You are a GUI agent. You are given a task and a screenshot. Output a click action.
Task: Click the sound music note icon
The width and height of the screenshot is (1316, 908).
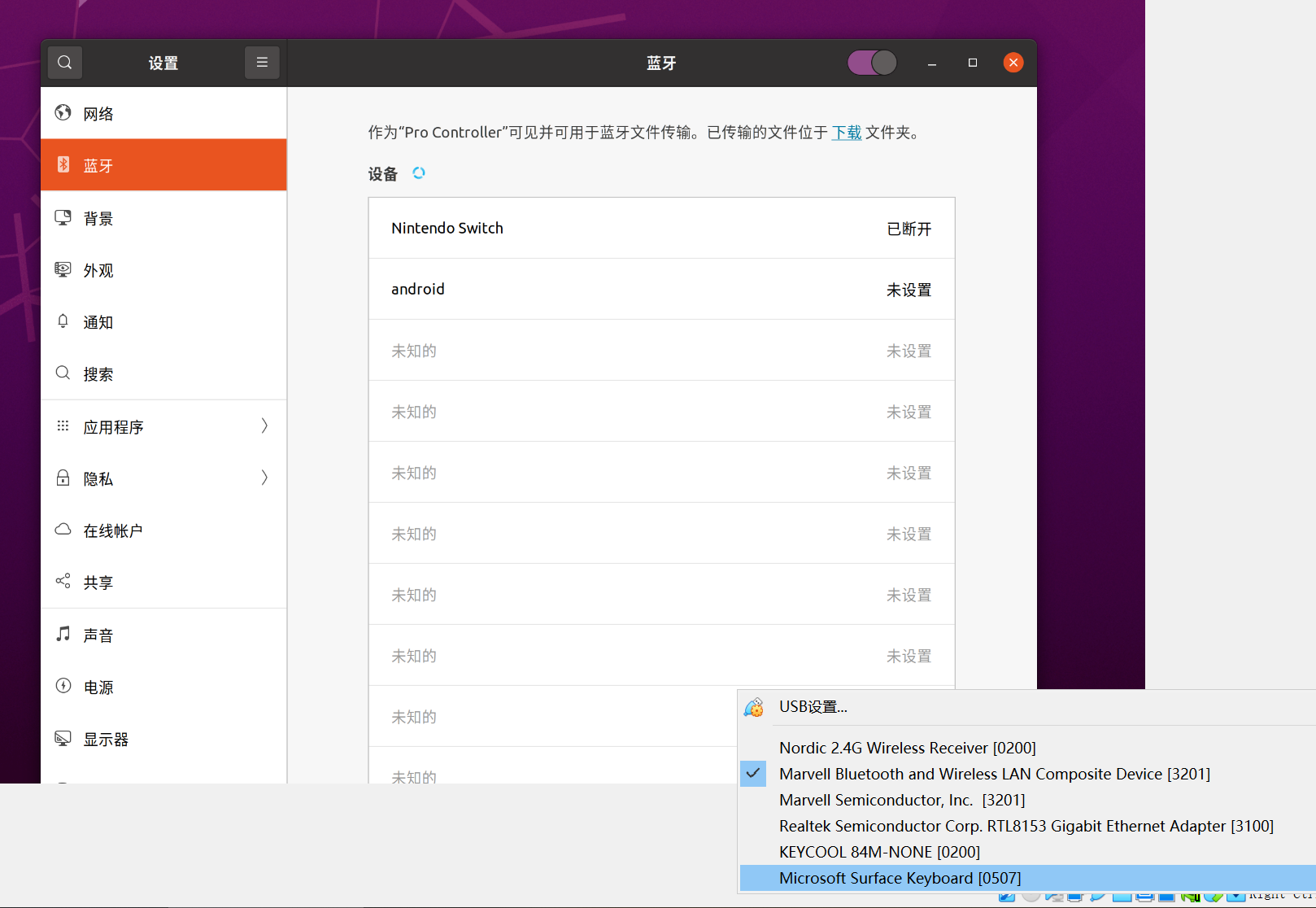pos(63,635)
